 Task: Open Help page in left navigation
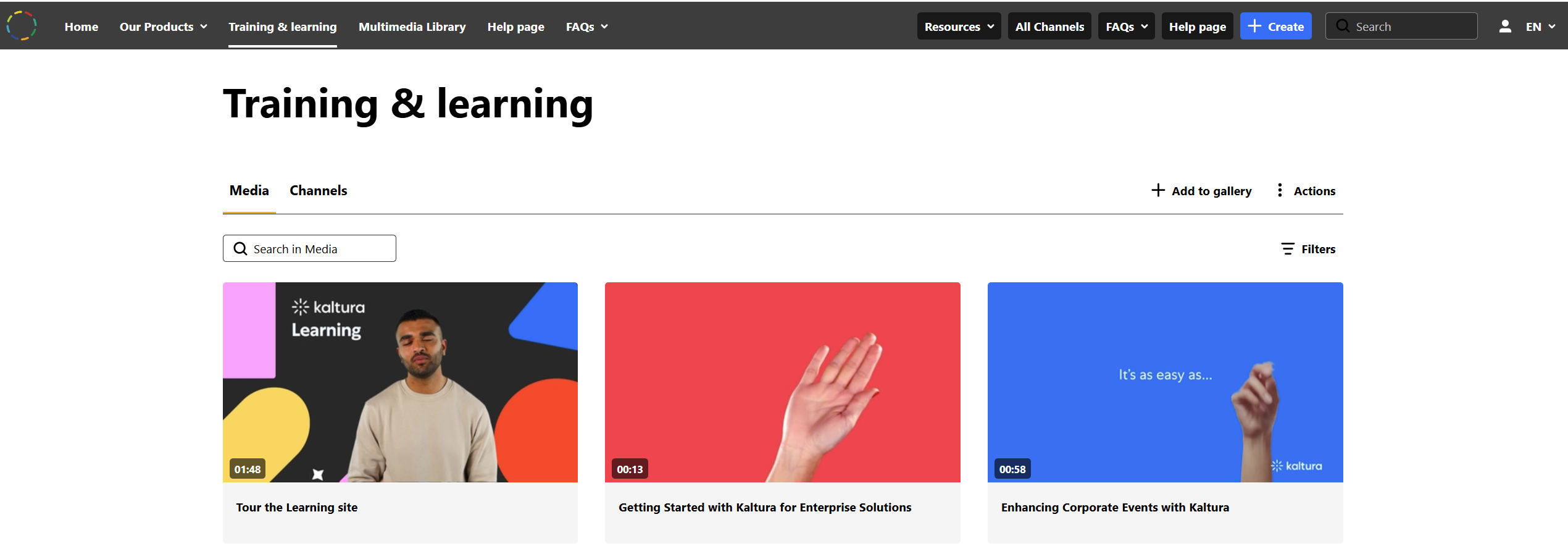(516, 27)
